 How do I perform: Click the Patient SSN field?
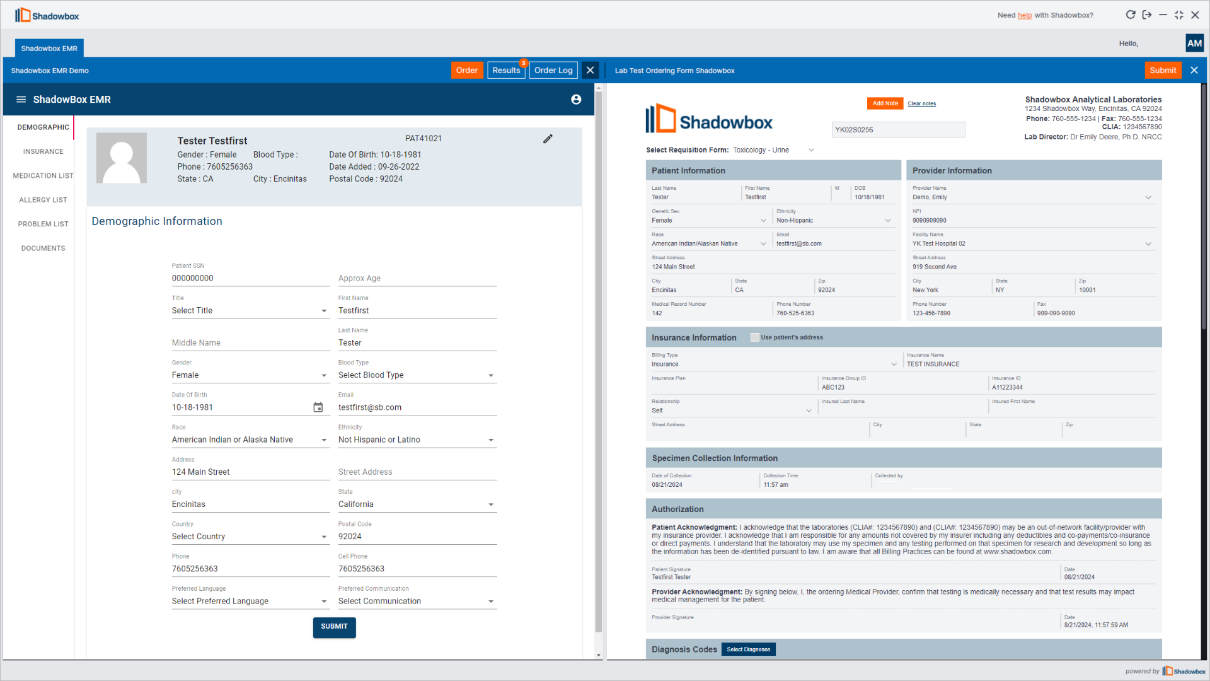point(250,278)
